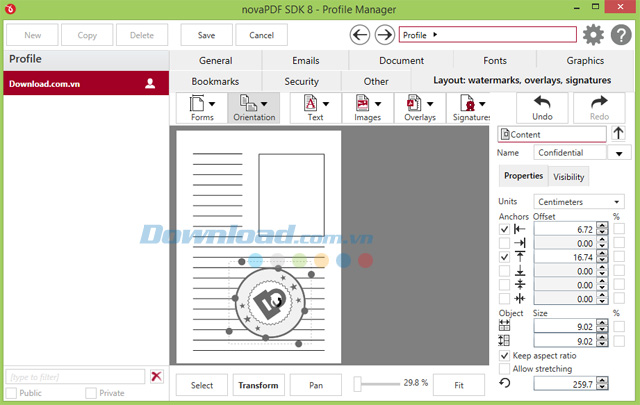
Task: Click the Undo arrow icon
Action: tap(542, 102)
